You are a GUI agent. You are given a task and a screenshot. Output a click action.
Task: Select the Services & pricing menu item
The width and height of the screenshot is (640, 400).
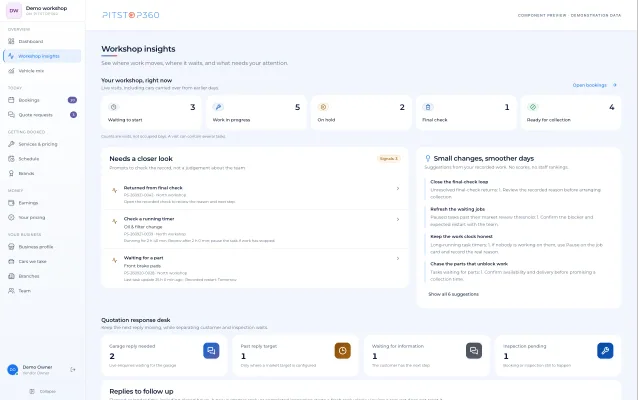42,144
